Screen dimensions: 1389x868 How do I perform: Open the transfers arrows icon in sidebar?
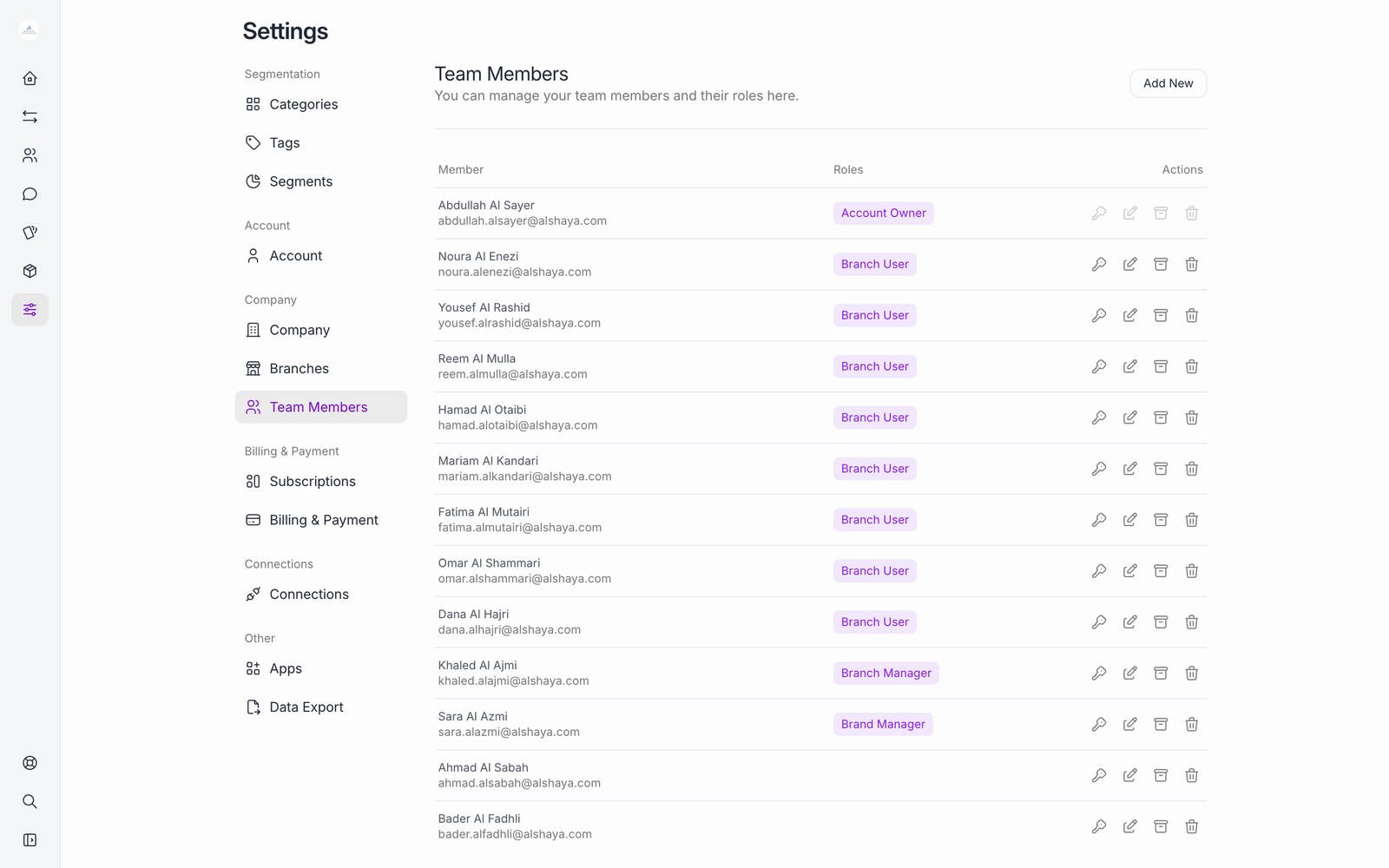30,116
